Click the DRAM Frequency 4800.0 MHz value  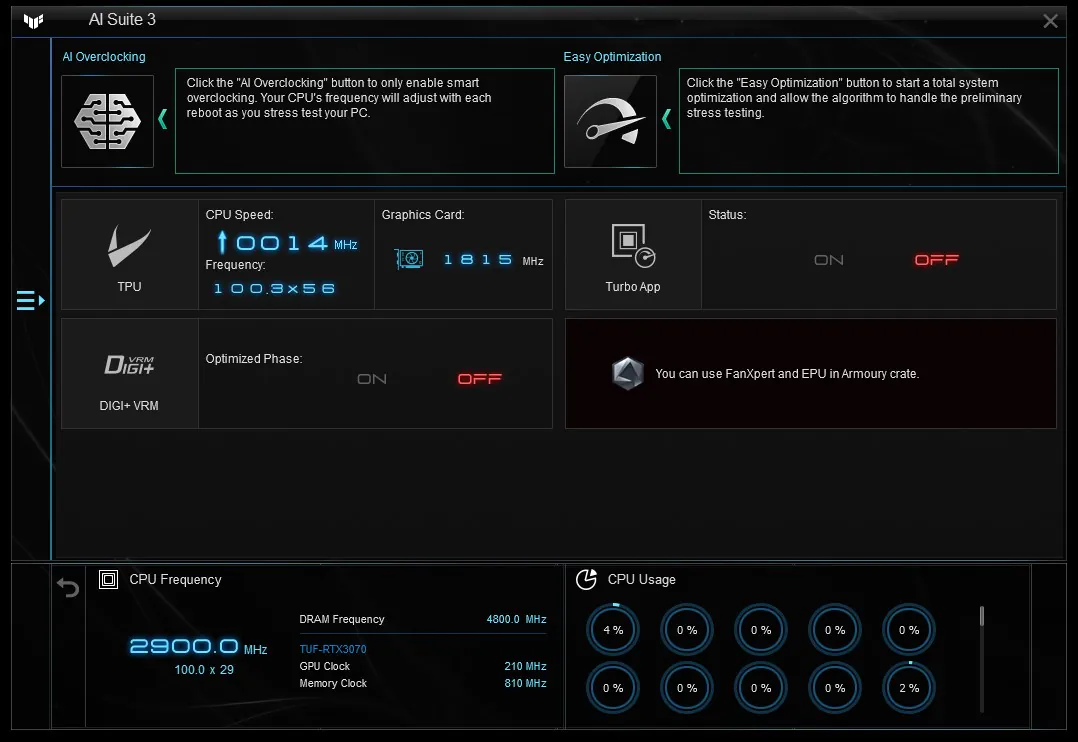tap(516, 620)
